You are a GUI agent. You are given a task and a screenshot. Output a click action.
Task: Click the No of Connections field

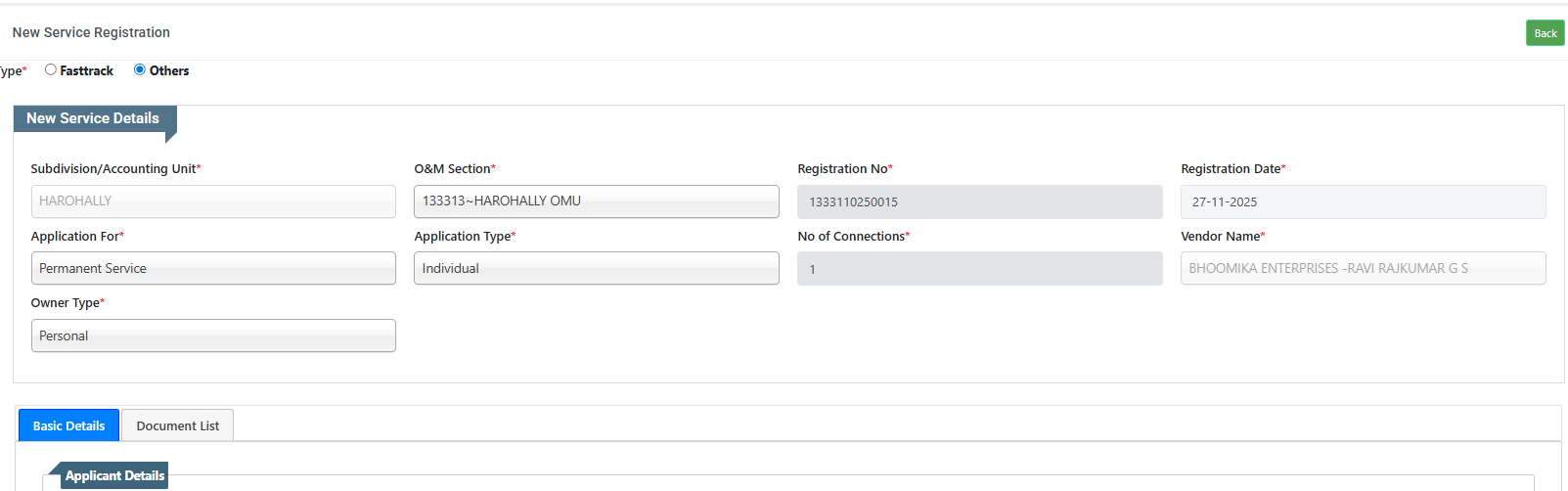coord(979,269)
